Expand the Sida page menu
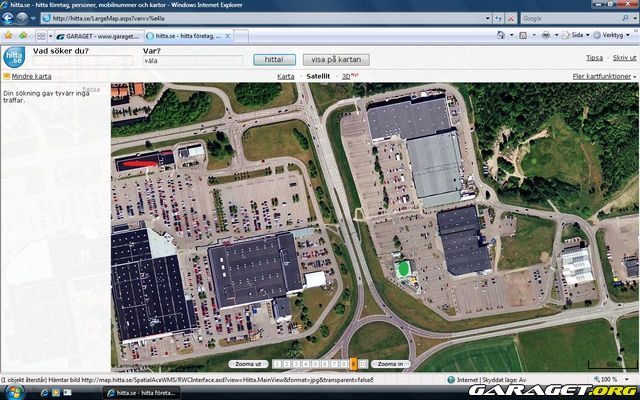 coord(575,35)
